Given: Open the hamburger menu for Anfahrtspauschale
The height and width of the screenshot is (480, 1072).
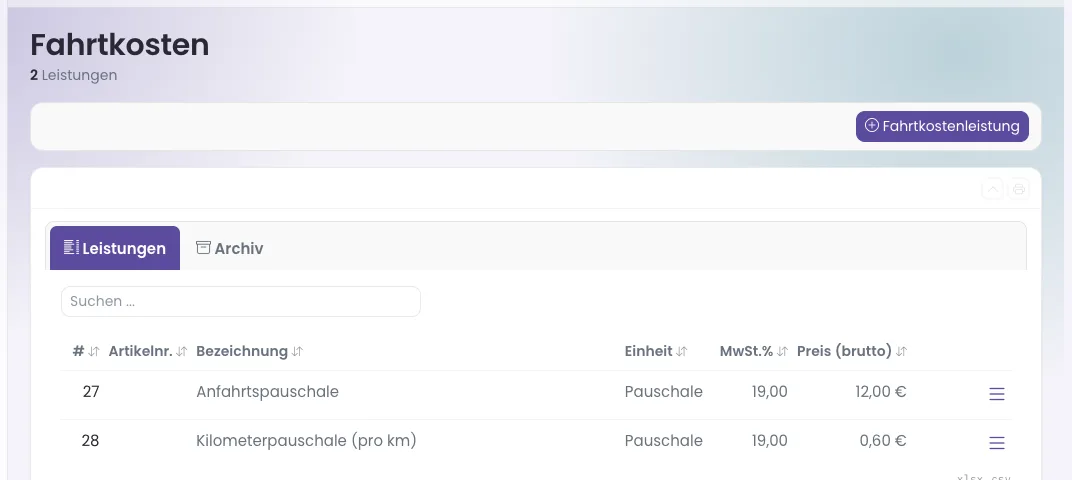Looking at the screenshot, I should (x=997, y=394).
